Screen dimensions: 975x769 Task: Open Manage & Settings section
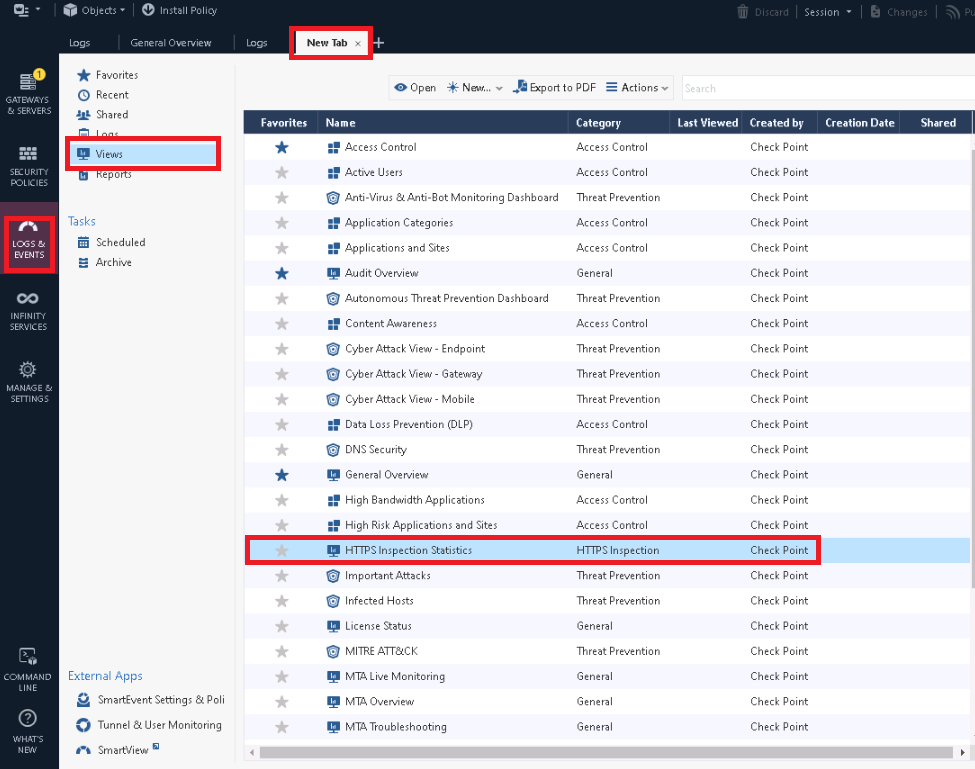click(x=29, y=382)
